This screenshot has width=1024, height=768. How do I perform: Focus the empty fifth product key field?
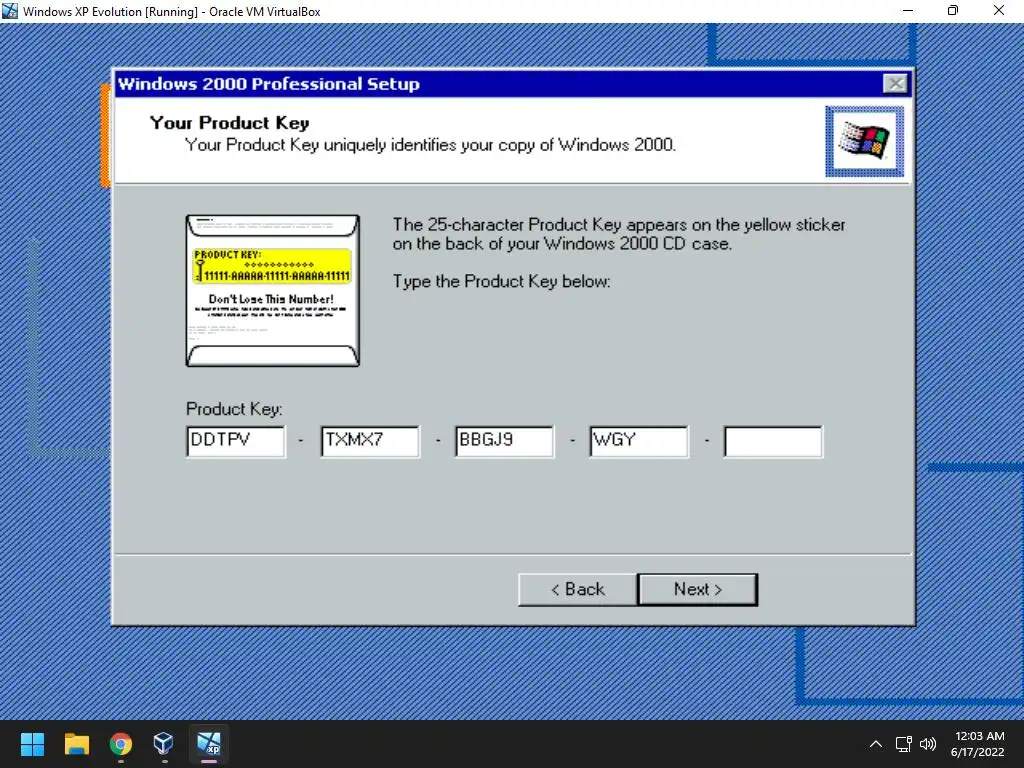[x=773, y=441]
